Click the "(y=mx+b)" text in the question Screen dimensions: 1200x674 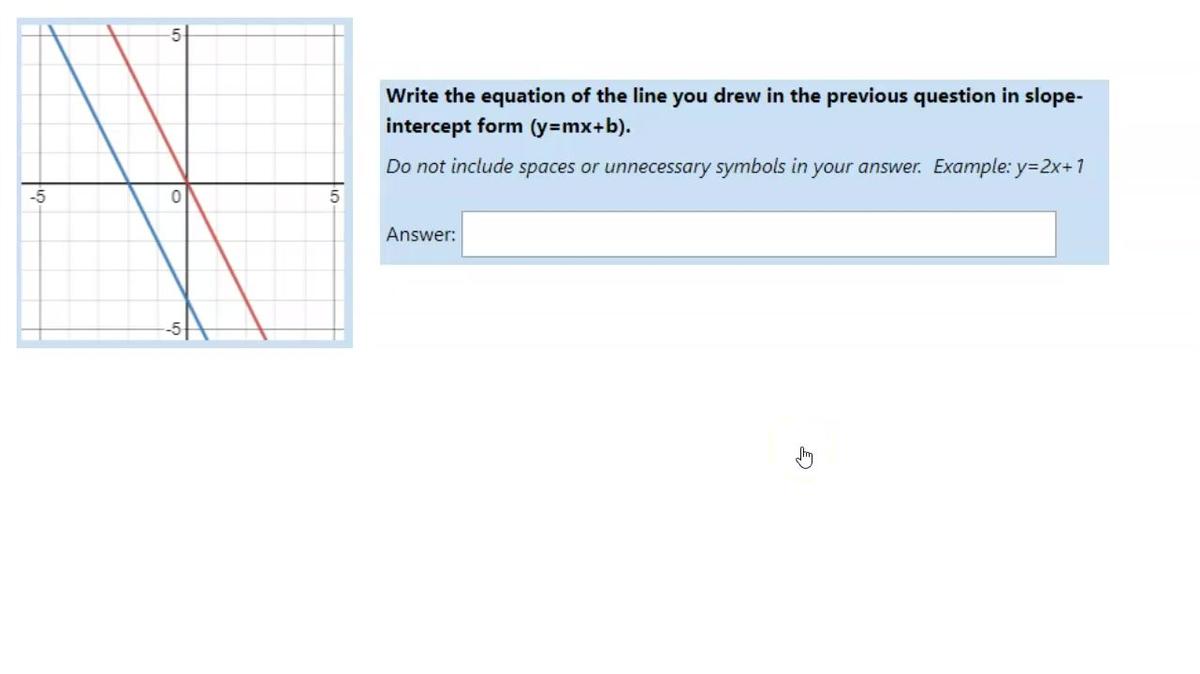tap(580, 127)
